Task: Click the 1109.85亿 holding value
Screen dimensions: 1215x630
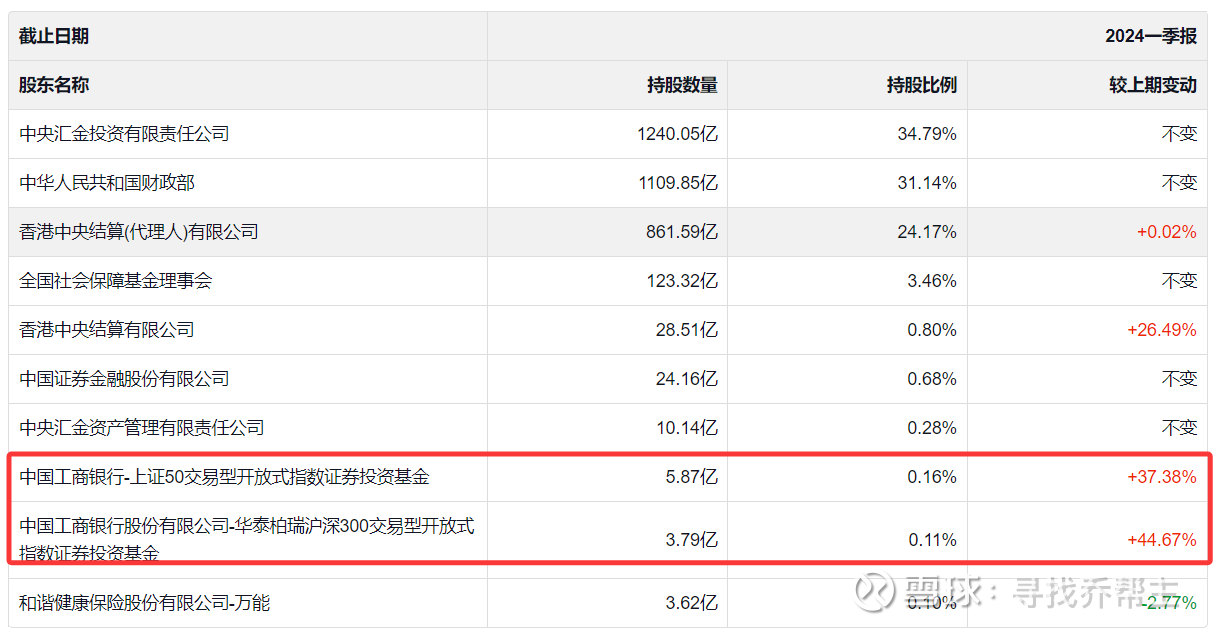Action: click(677, 183)
